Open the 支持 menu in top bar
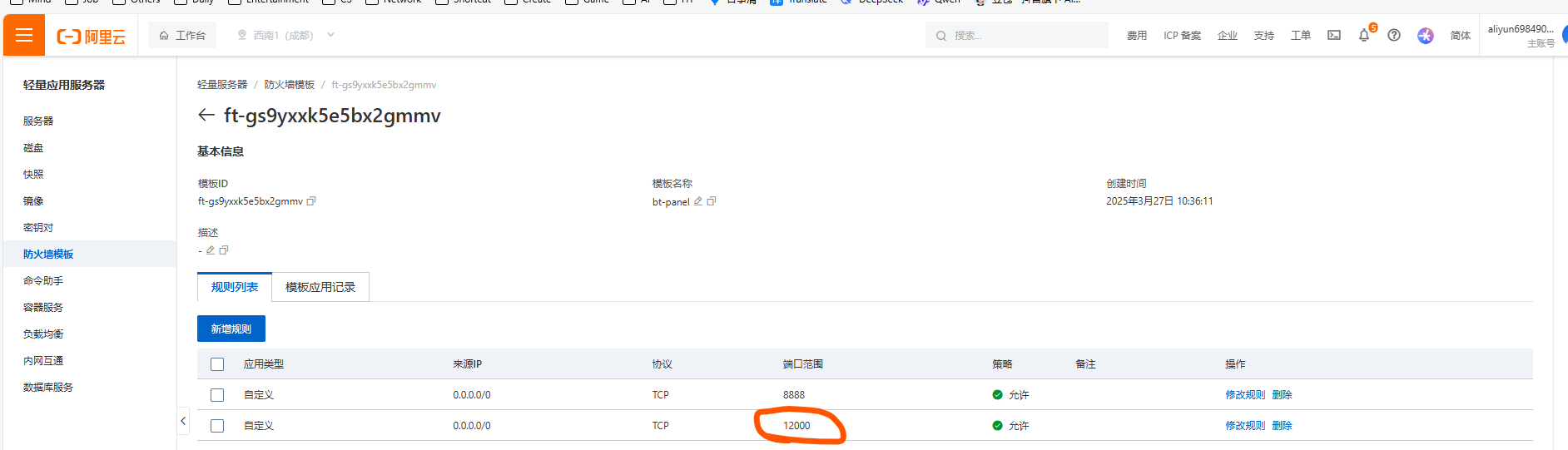 click(1264, 36)
